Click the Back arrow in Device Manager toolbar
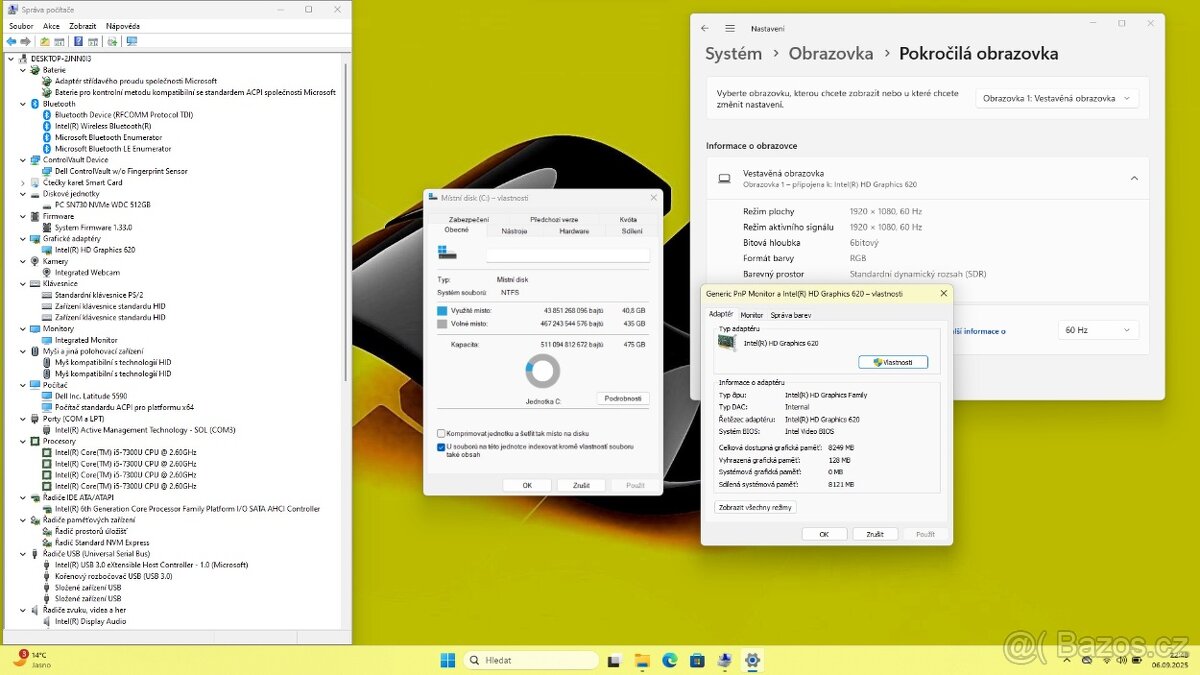The width and height of the screenshot is (1200, 675). pyautogui.click(x=12, y=41)
